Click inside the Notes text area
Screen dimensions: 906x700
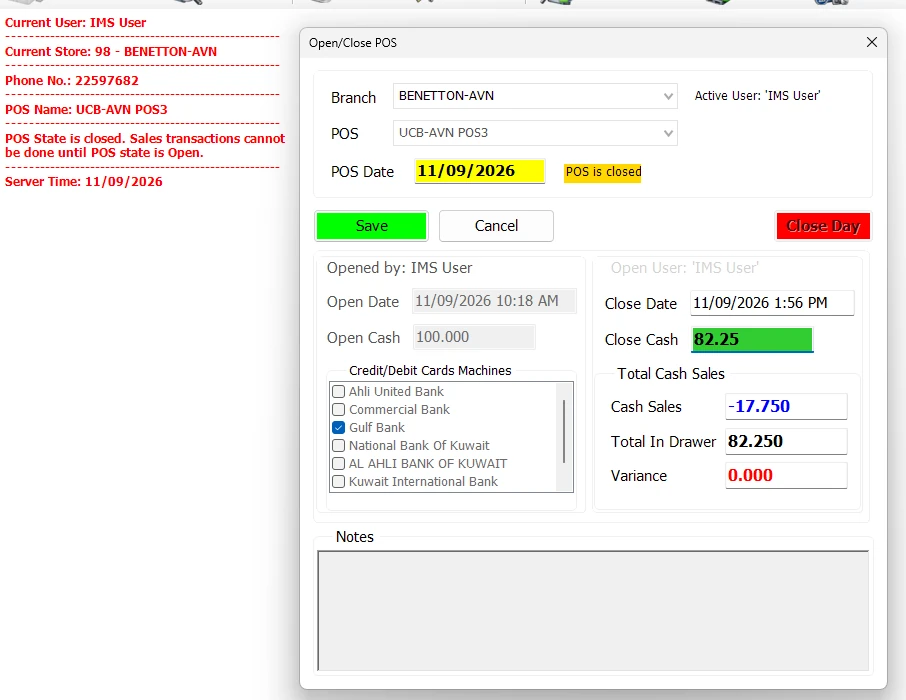coord(593,610)
